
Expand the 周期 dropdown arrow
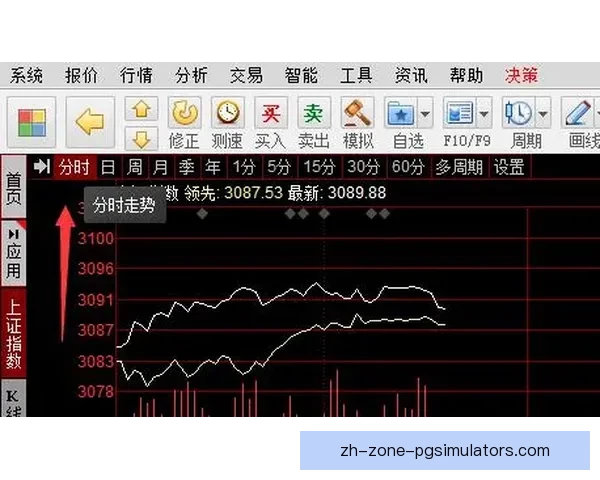543,113
